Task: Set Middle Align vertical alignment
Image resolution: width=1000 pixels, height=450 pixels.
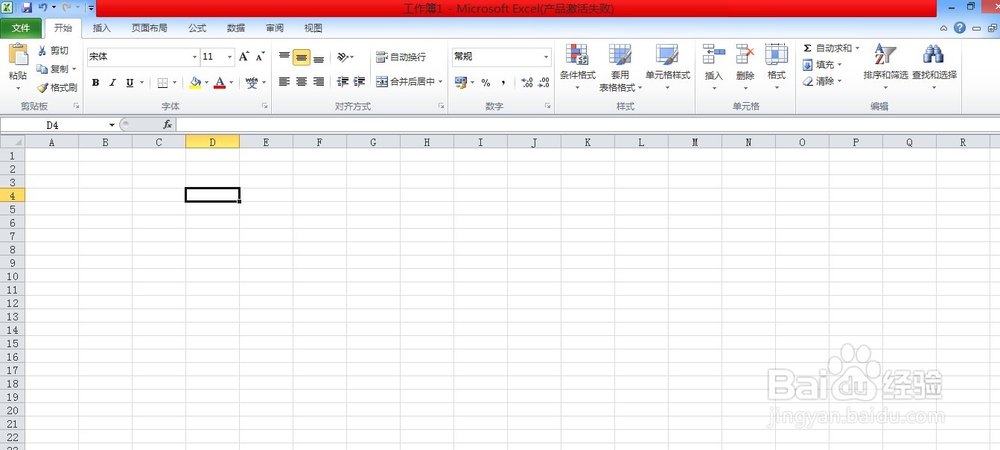Action: 302,57
